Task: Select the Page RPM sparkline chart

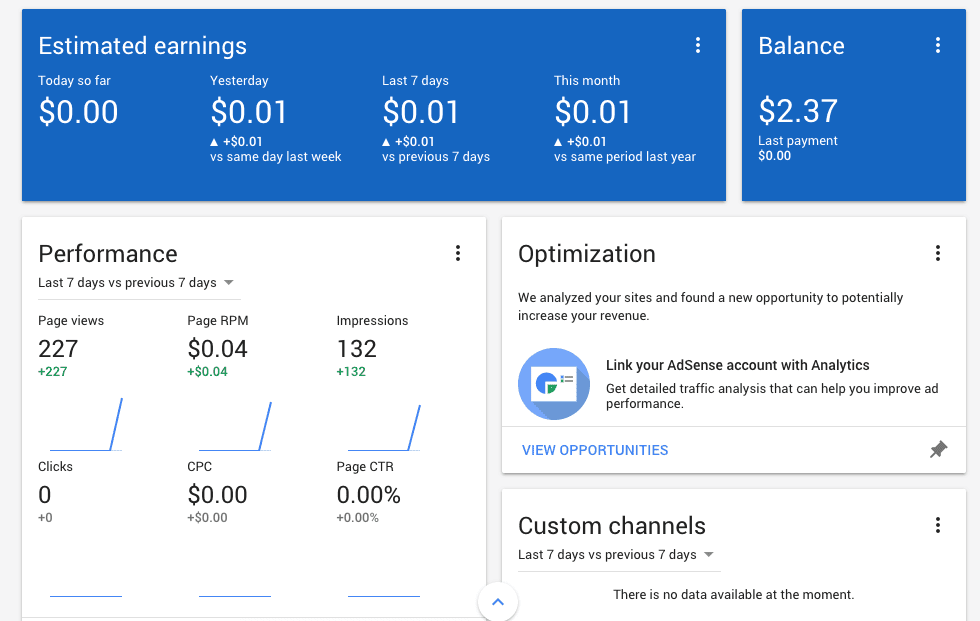Action: click(235, 425)
